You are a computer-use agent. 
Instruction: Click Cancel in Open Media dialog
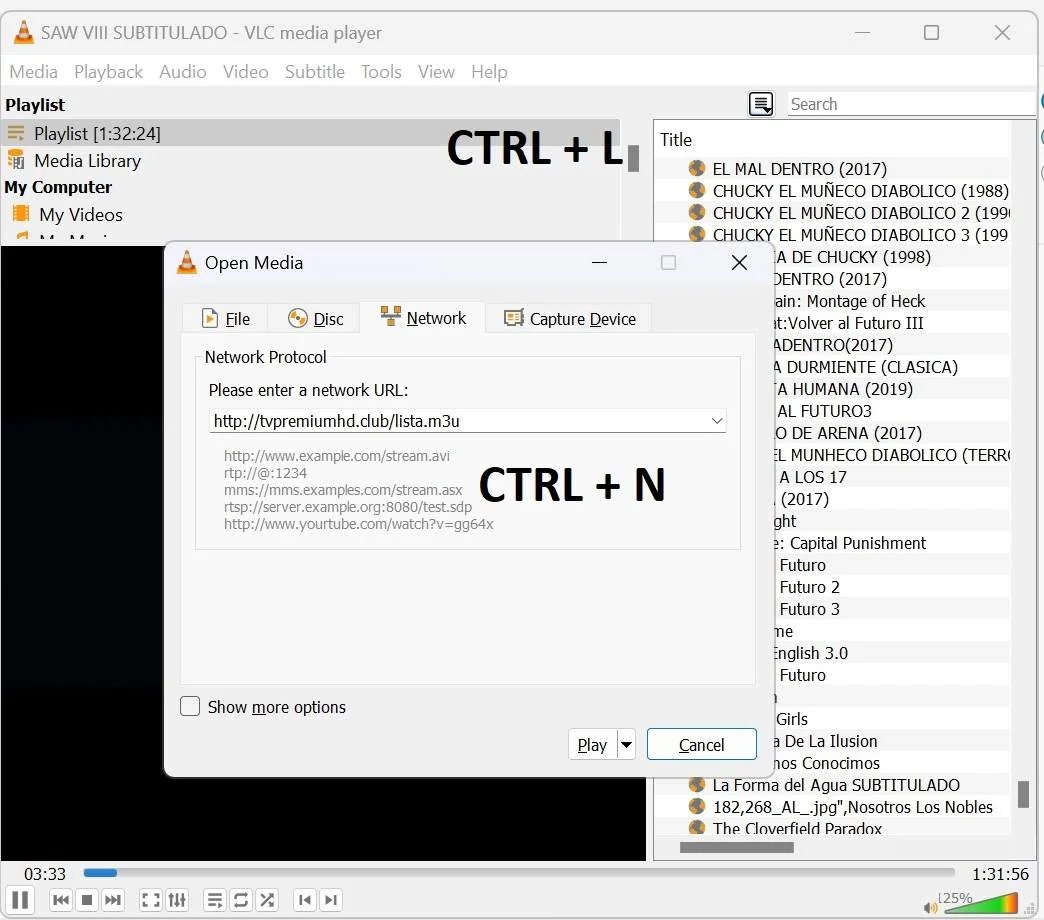pos(702,744)
